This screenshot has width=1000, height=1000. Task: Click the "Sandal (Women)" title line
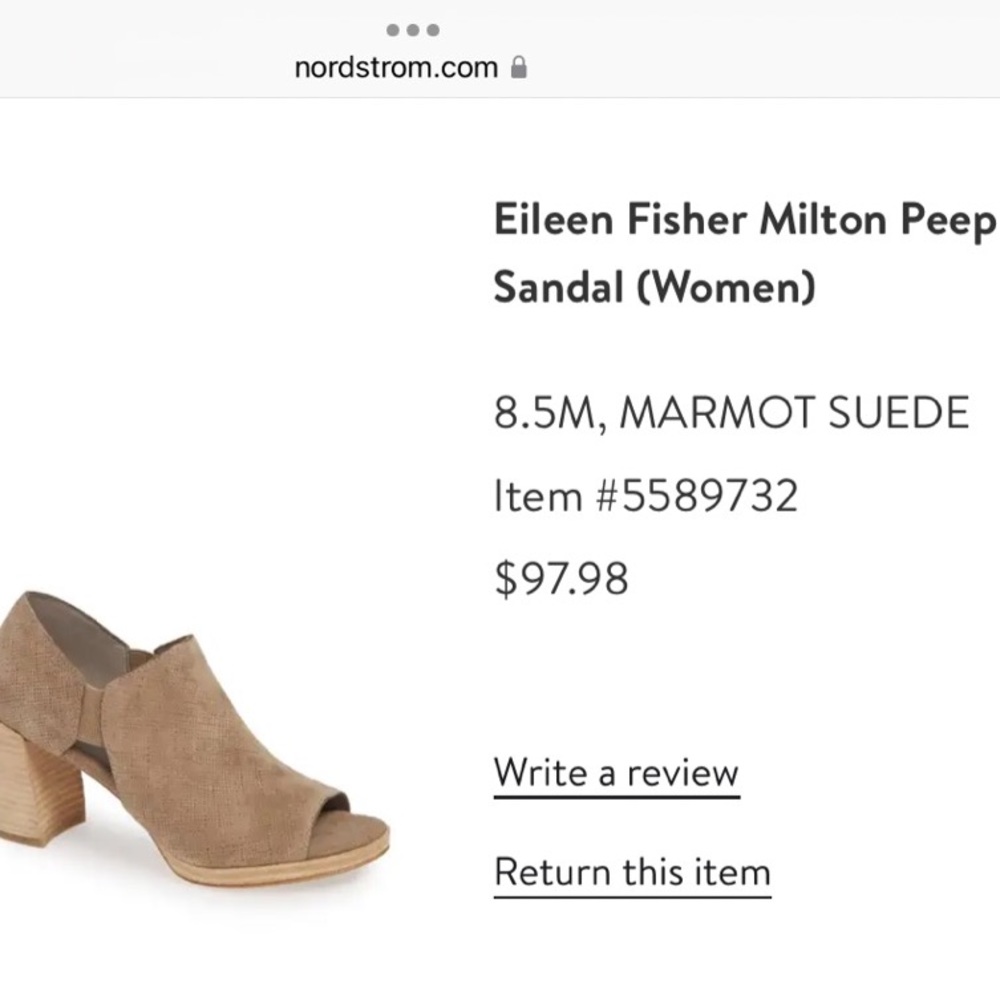(x=654, y=288)
